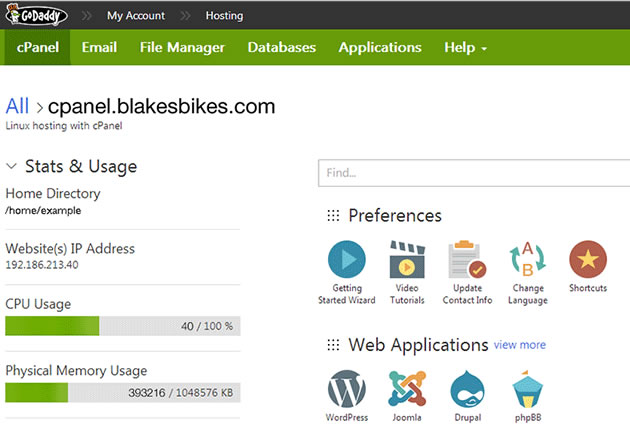The width and height of the screenshot is (630, 424).
Task: Launch the WordPress application icon
Action: [x=347, y=389]
